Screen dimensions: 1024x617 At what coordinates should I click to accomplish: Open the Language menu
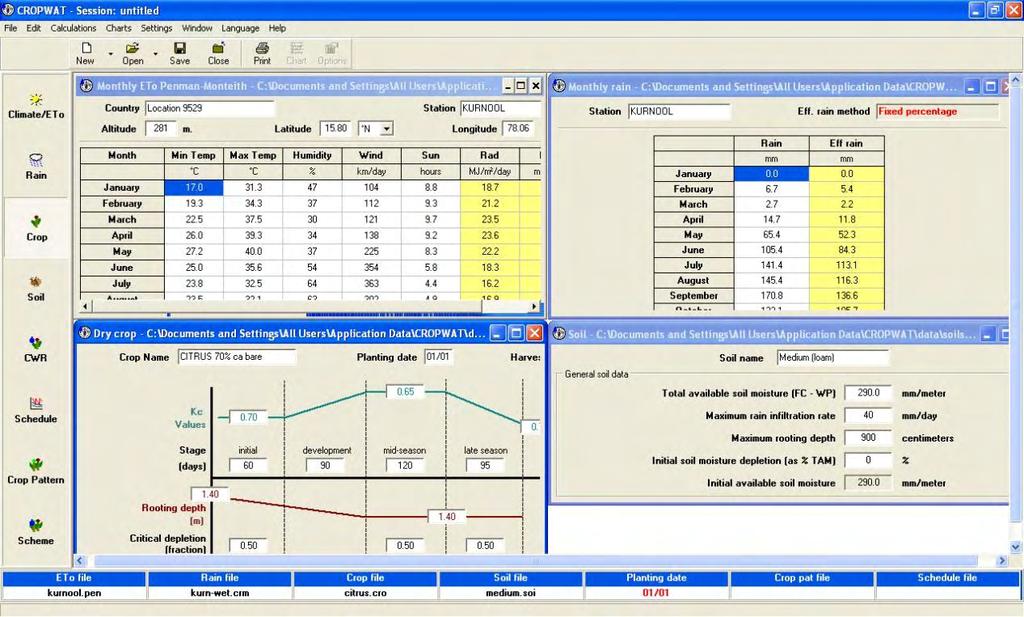tap(240, 28)
